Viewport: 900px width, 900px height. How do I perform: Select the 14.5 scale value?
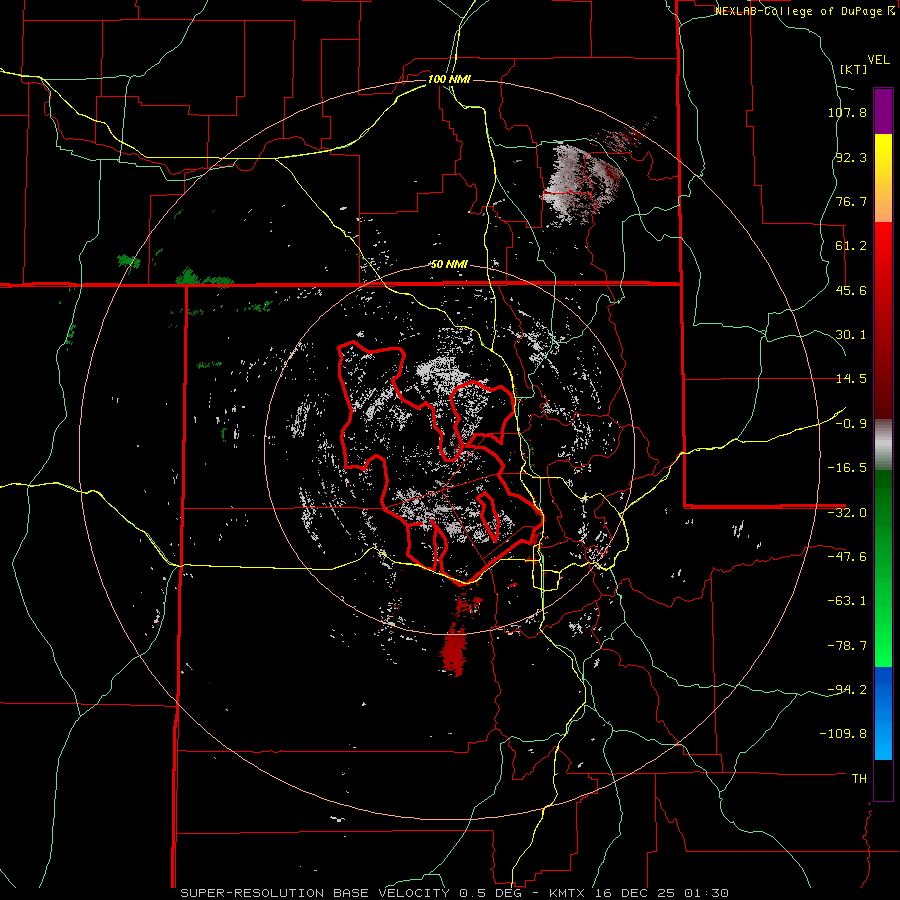click(x=851, y=379)
